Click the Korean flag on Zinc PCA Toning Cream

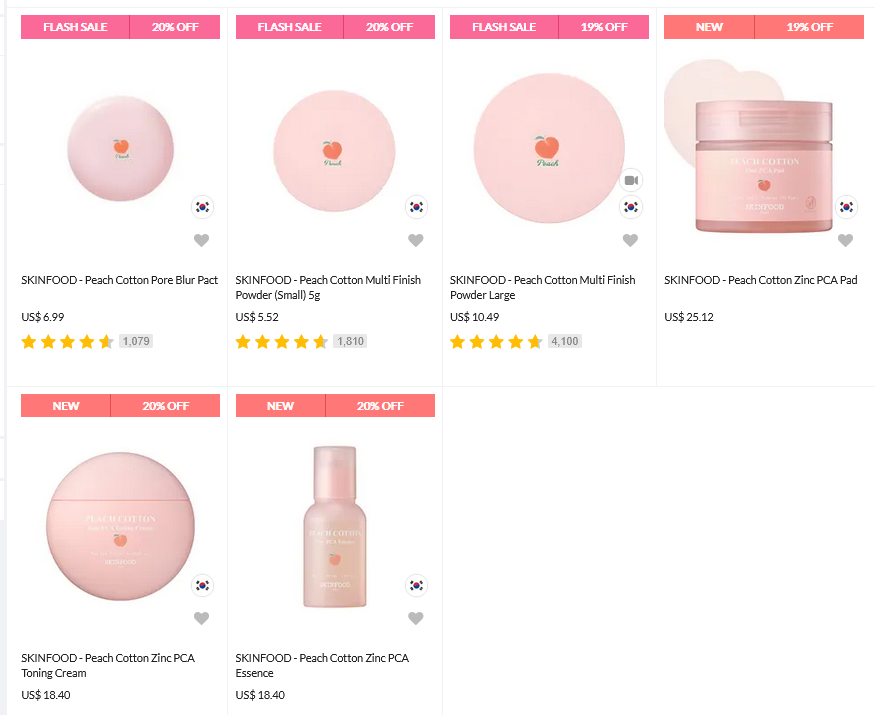202,585
